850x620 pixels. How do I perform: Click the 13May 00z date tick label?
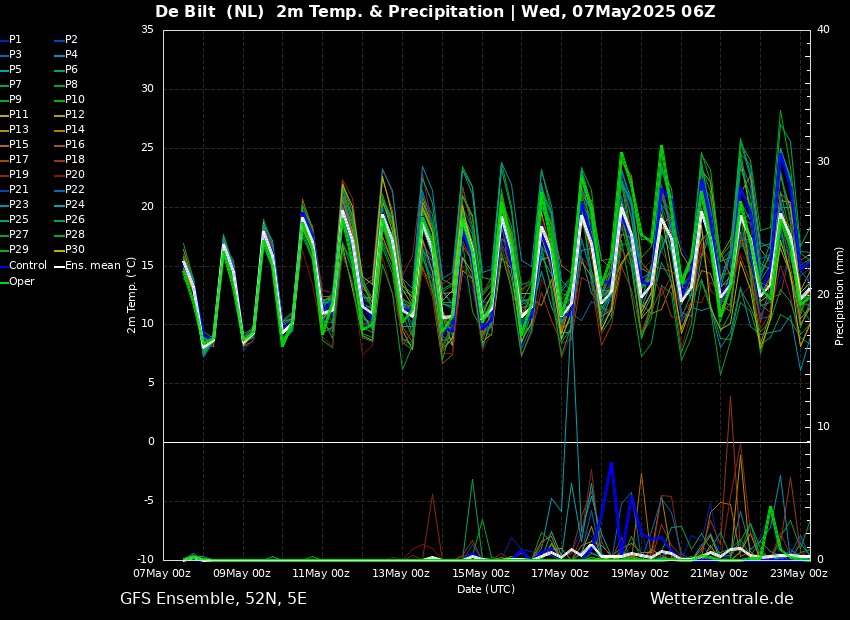pos(400,574)
